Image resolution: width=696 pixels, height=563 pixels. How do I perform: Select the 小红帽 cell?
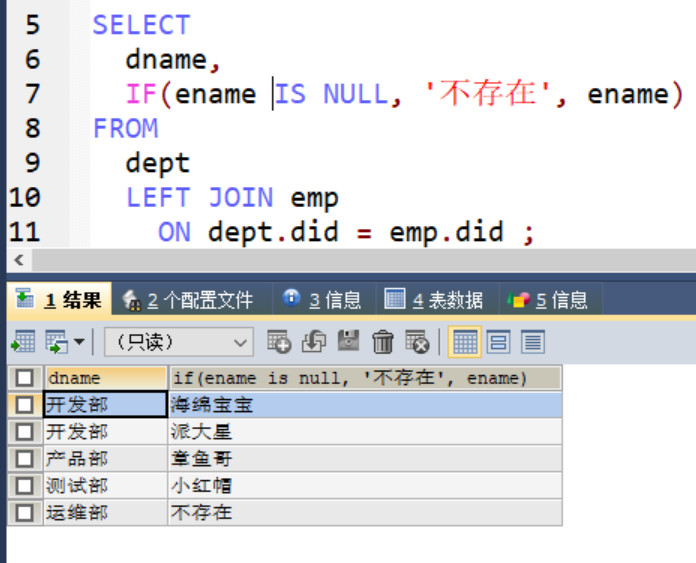[x=365, y=486]
